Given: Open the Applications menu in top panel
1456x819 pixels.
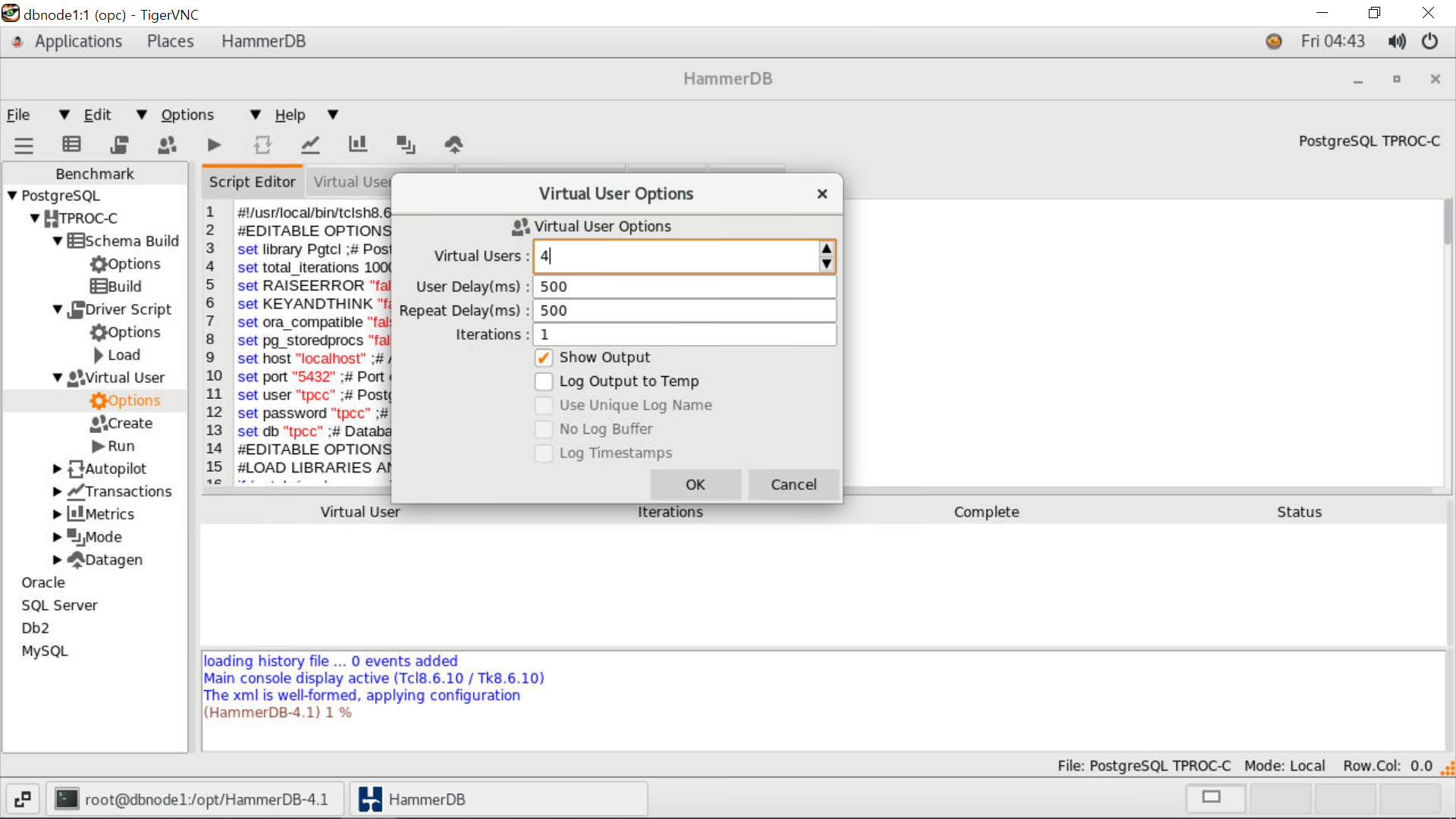Looking at the screenshot, I should point(78,42).
